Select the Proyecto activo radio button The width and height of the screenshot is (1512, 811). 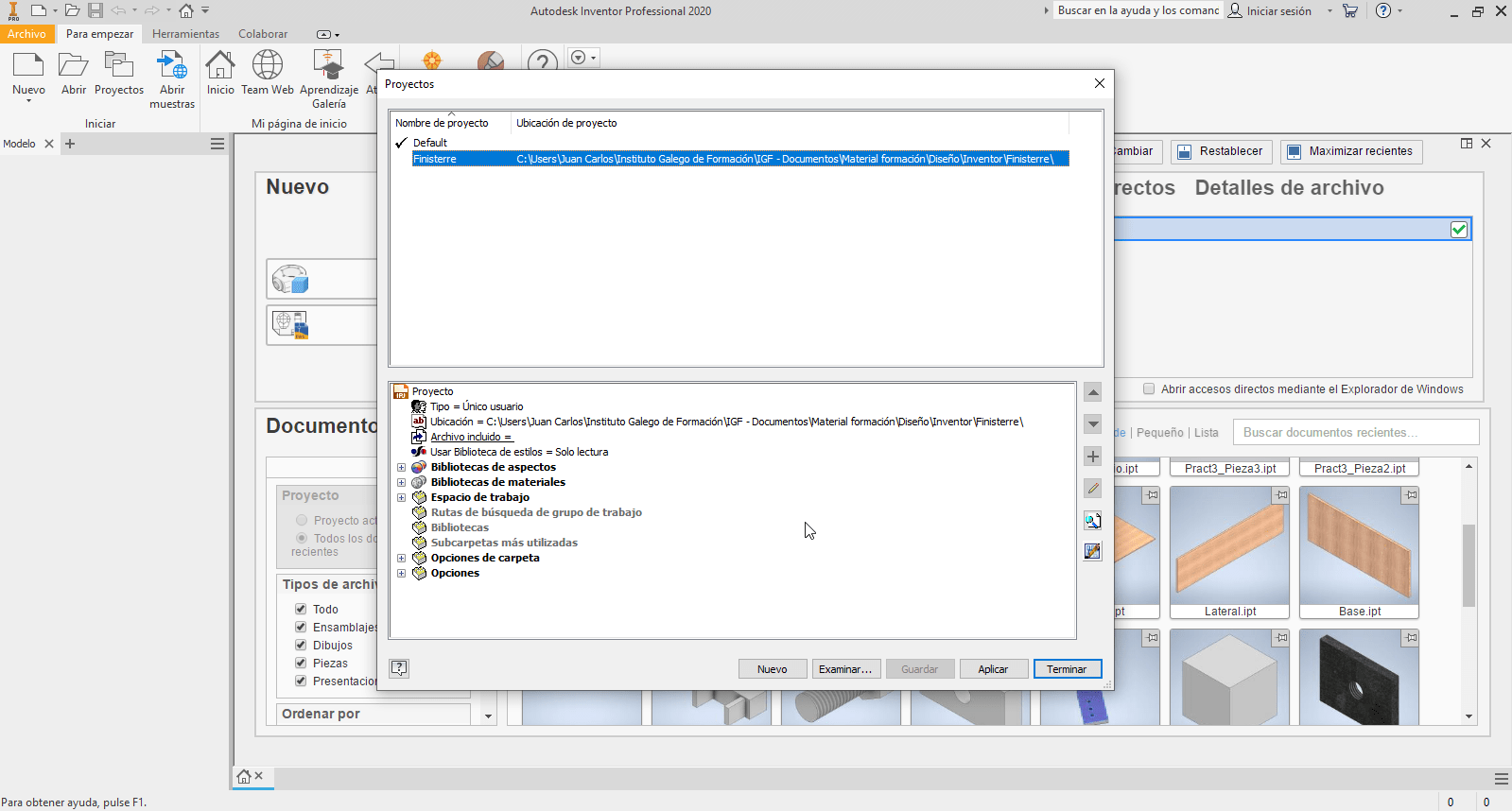click(x=302, y=520)
